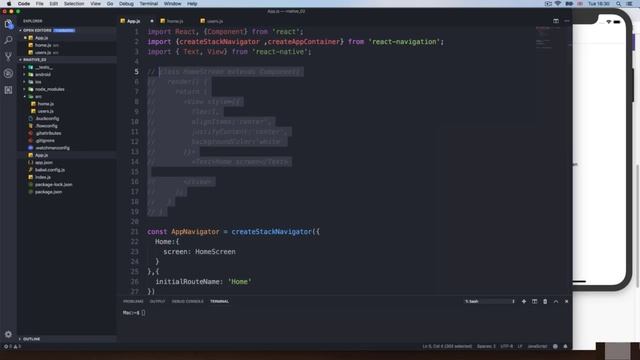Expand the node_modules folder

49,89
